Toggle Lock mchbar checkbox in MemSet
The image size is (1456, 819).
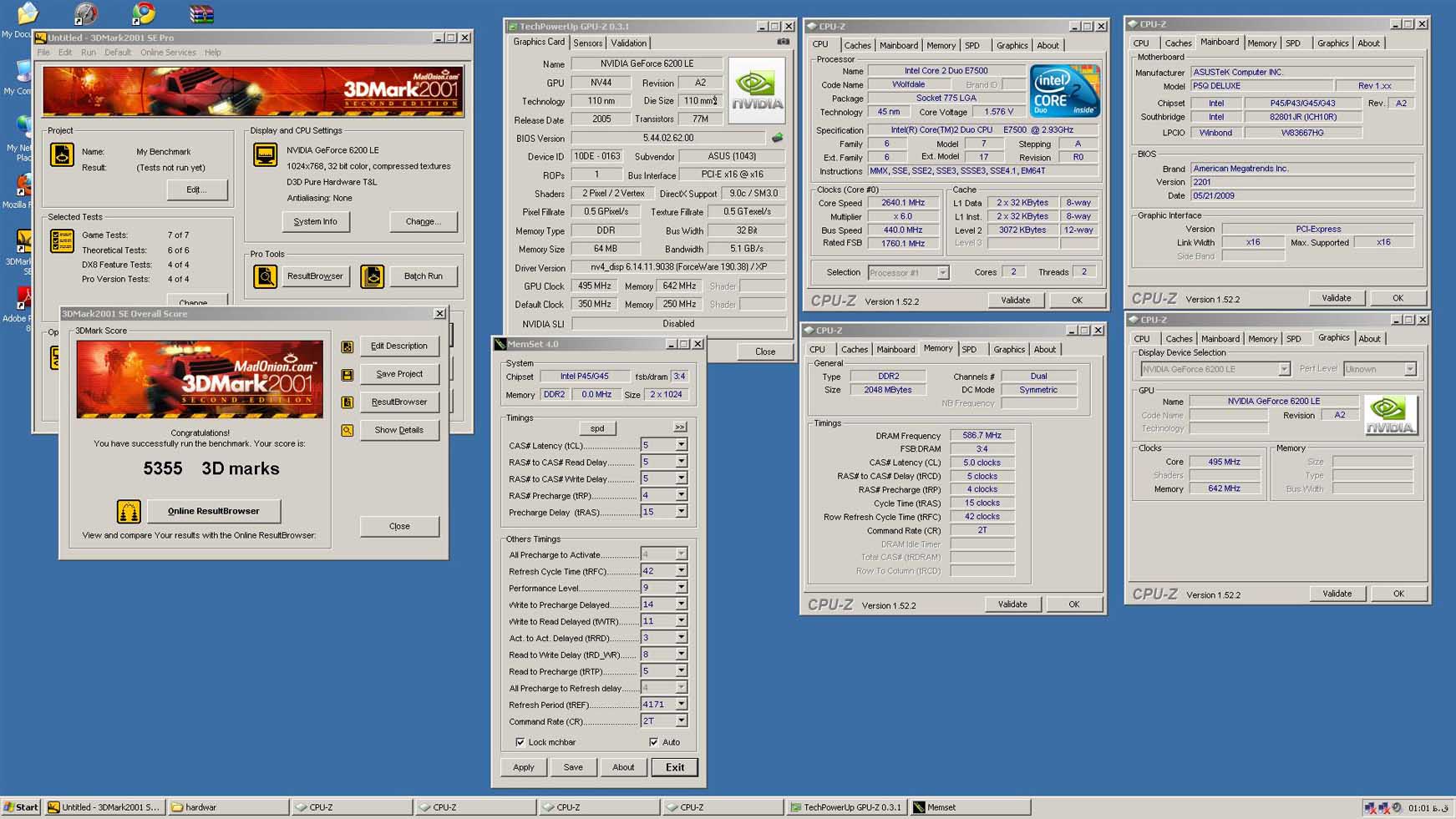(520, 742)
